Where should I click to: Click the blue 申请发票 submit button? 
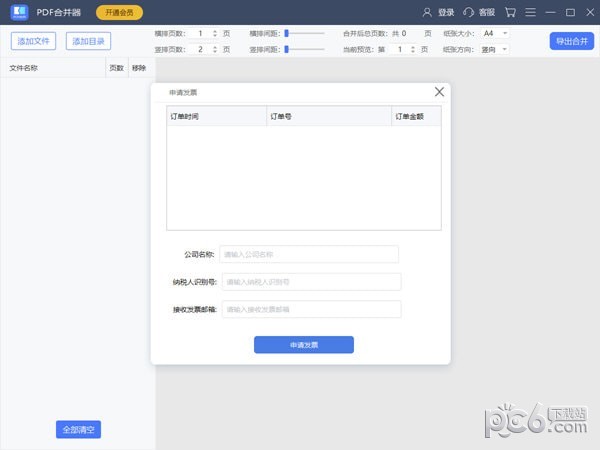(x=304, y=345)
